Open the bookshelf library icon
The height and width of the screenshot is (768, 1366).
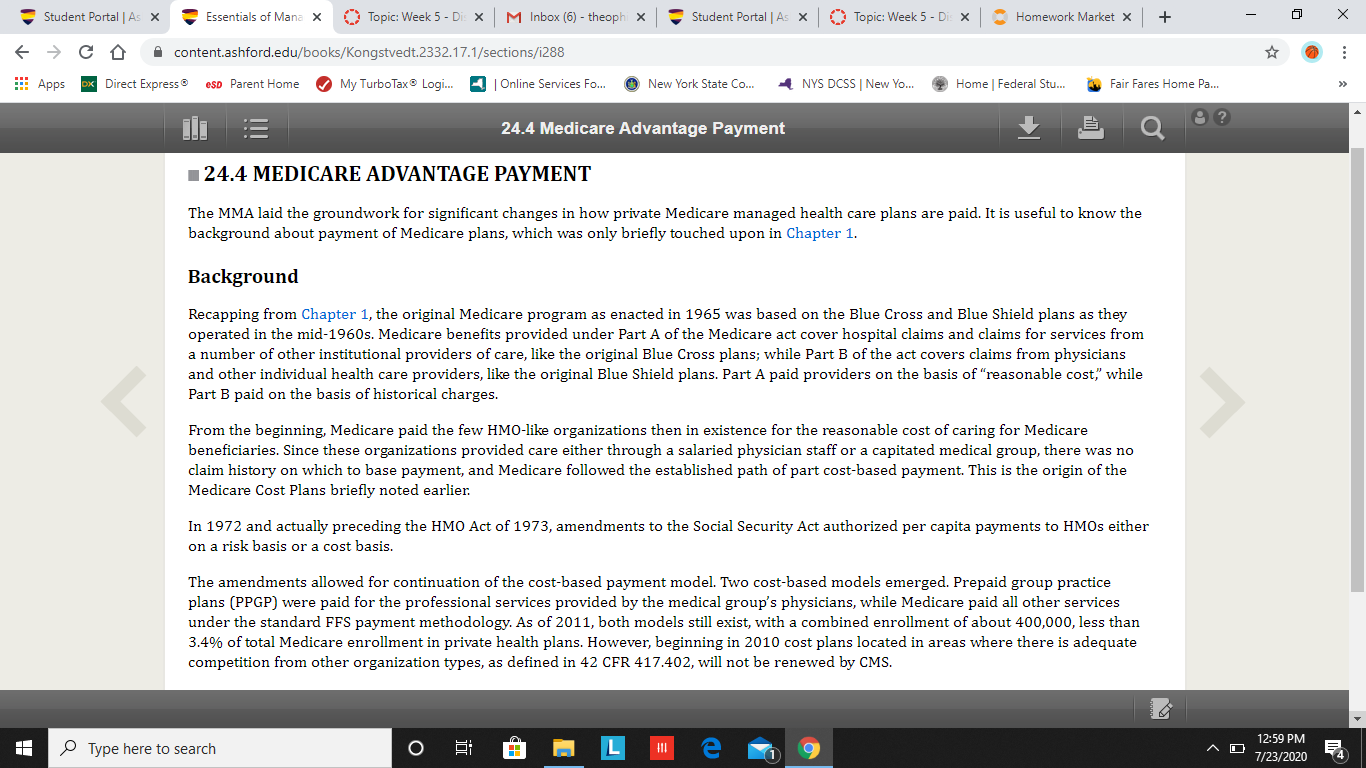195,128
